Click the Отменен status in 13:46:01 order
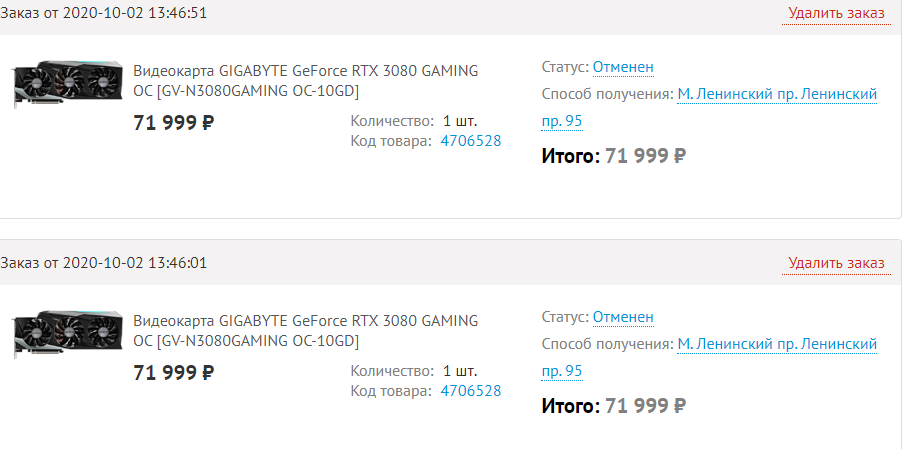Image resolution: width=903 pixels, height=449 pixels. pyautogui.click(x=623, y=317)
